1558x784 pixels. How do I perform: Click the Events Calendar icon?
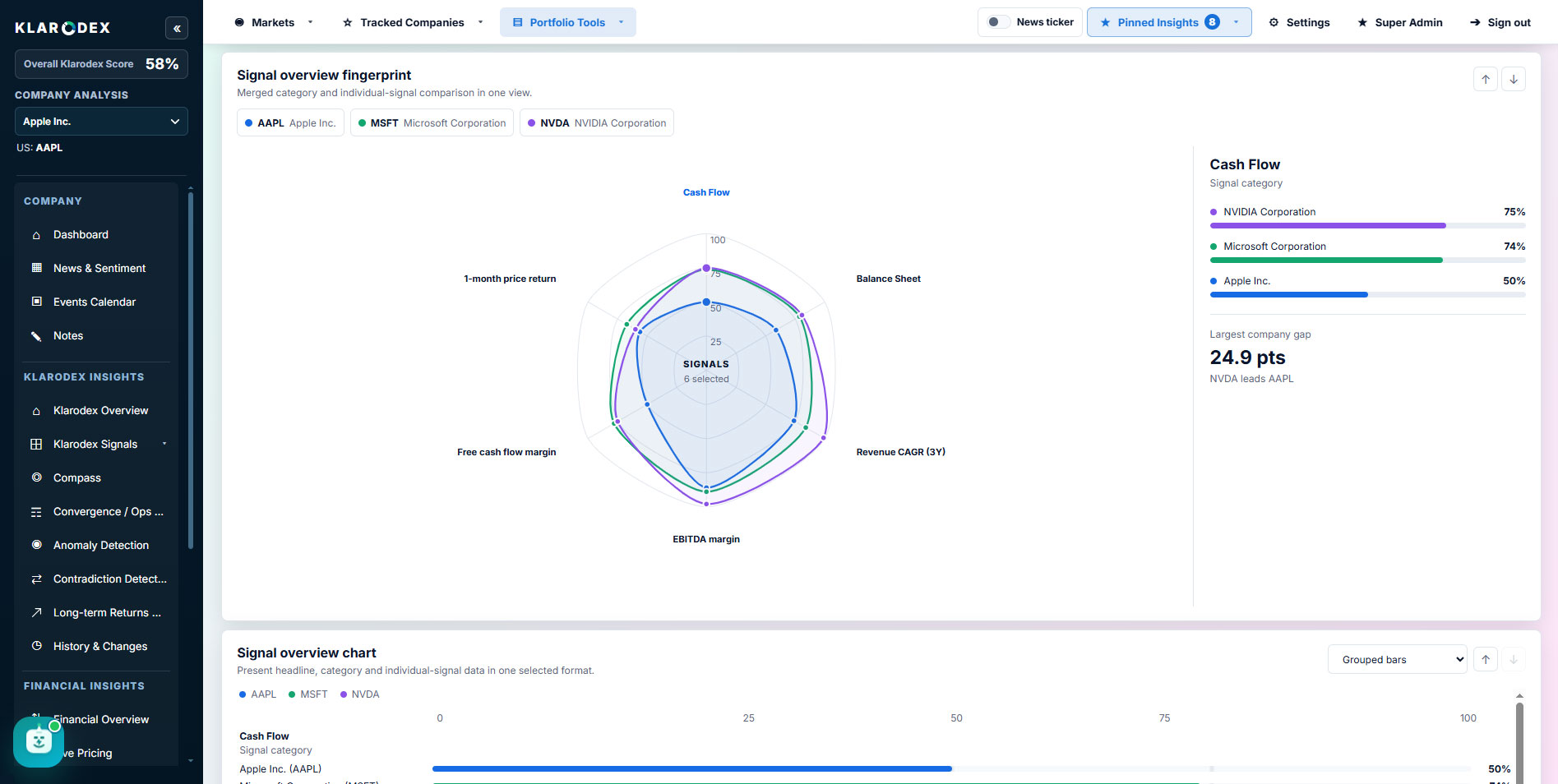tap(36, 302)
